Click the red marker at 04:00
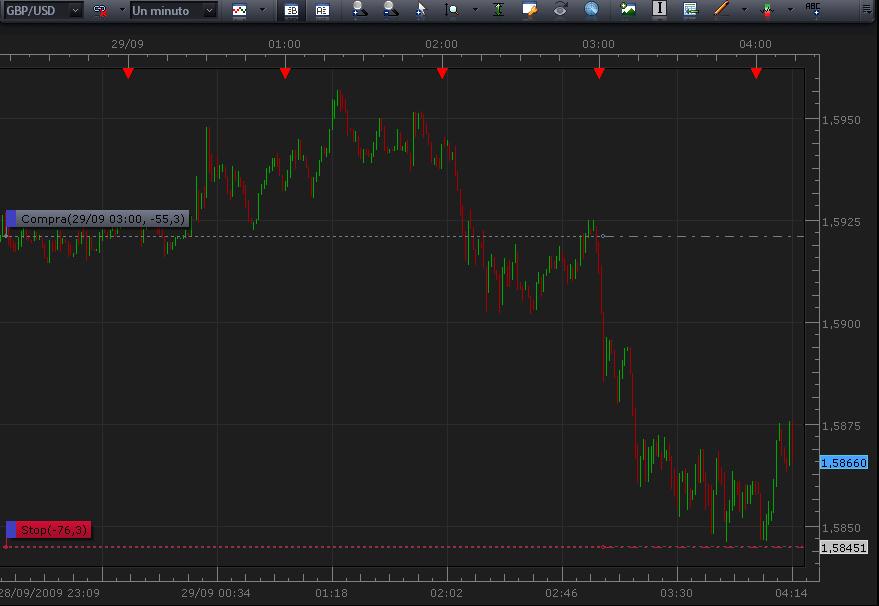Image resolution: width=879 pixels, height=606 pixels. (x=756, y=73)
